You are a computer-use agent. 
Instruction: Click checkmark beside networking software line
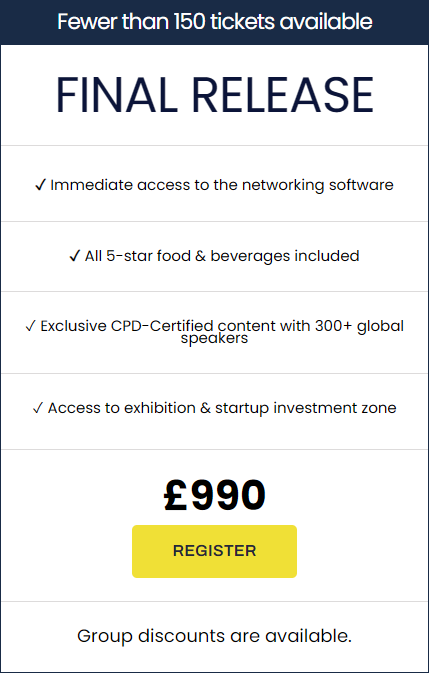40,185
